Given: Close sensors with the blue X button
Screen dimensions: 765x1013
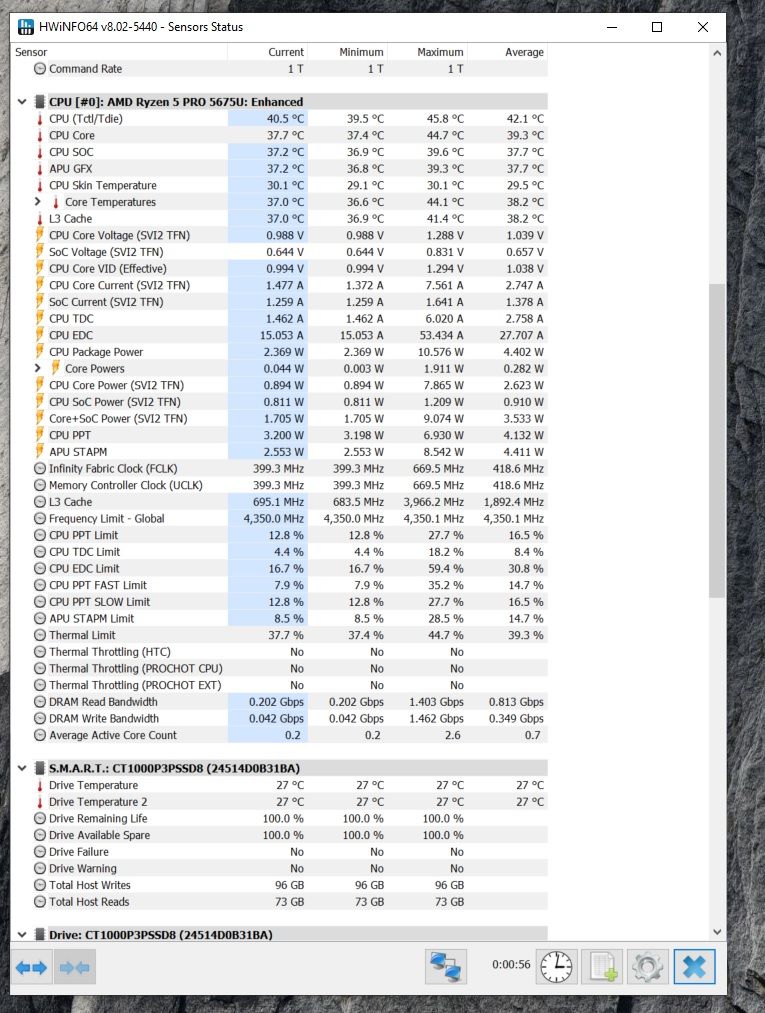Looking at the screenshot, I should [694, 967].
